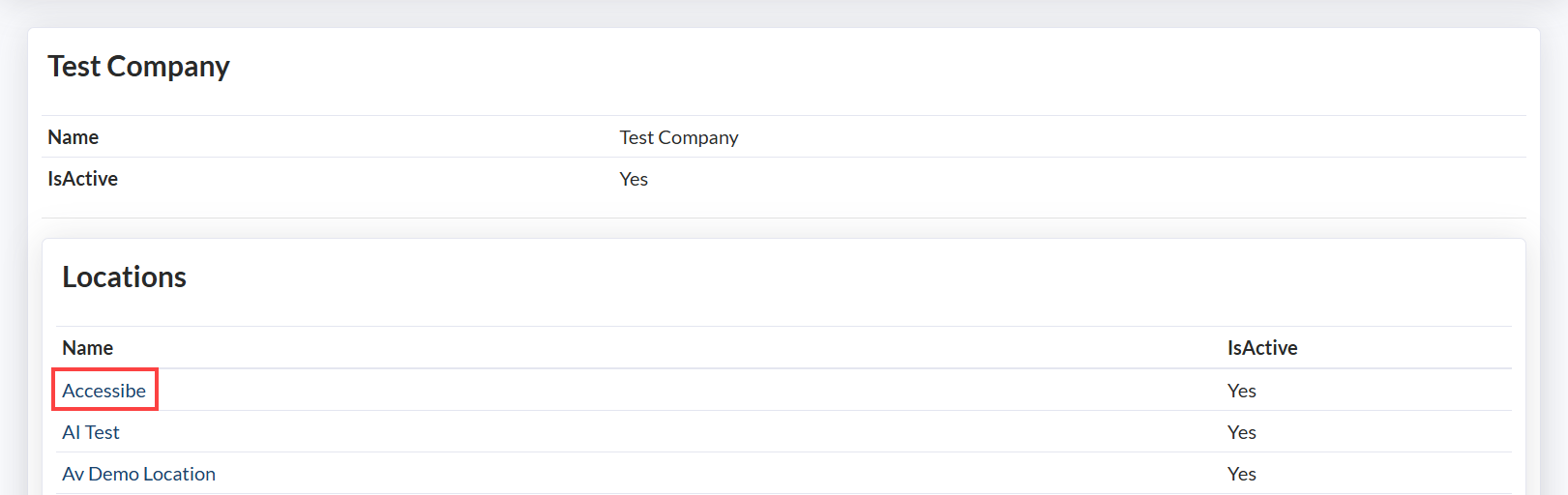Screen dimensions: 1568x495
Task: Click the IsActive column header in Locations
Action: pyautogui.click(x=1261, y=348)
